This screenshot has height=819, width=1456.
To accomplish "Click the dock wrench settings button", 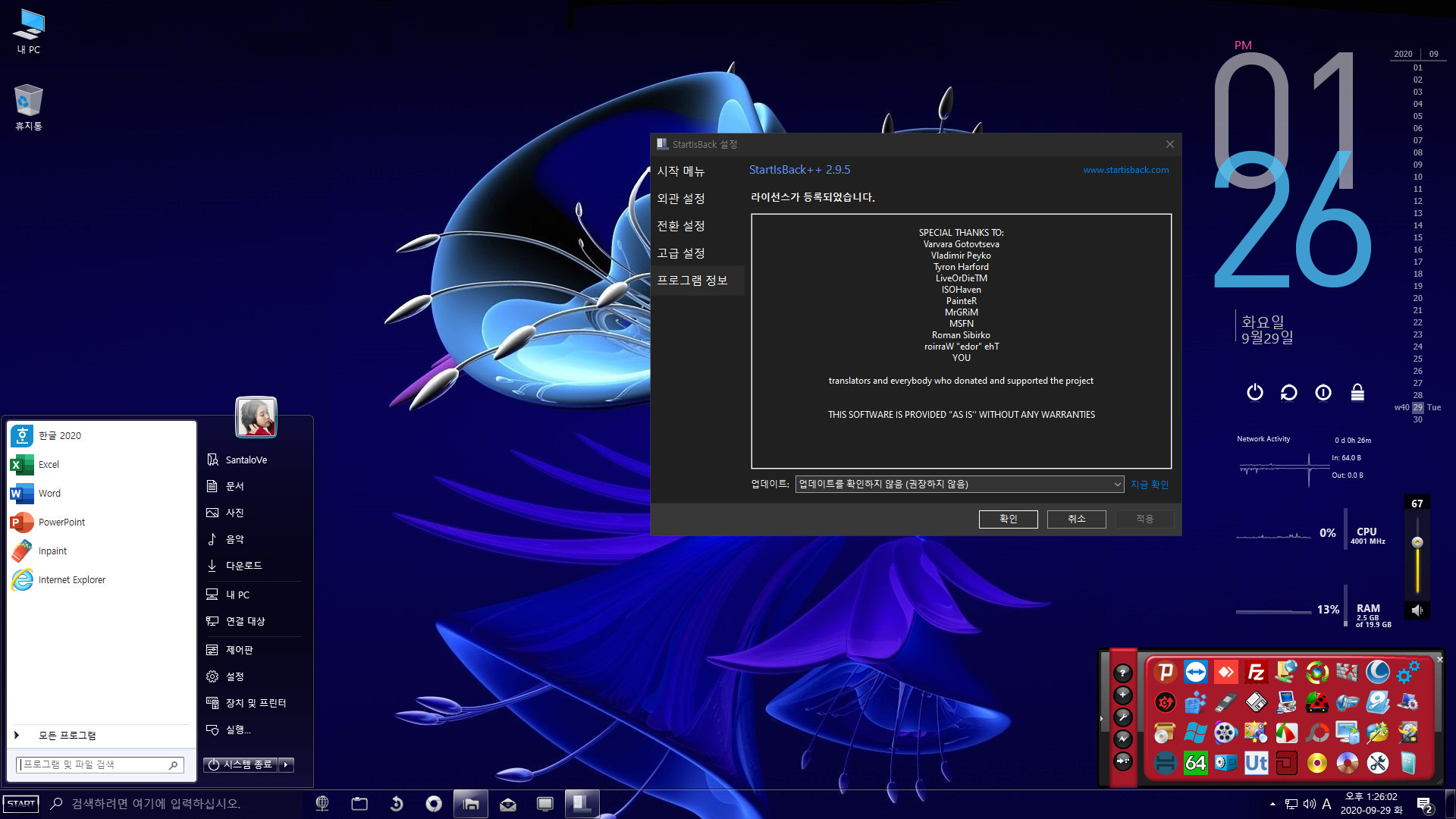I will [x=1123, y=717].
